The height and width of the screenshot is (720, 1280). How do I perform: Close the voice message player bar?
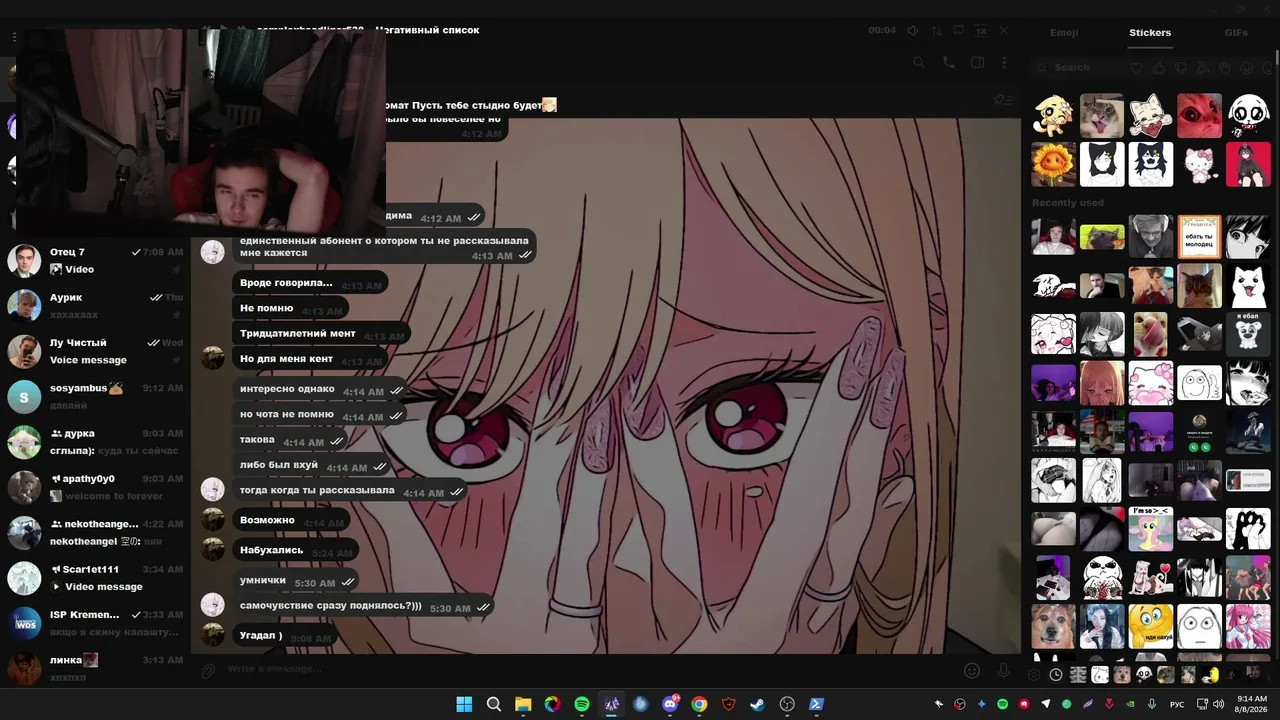coord(1004,31)
